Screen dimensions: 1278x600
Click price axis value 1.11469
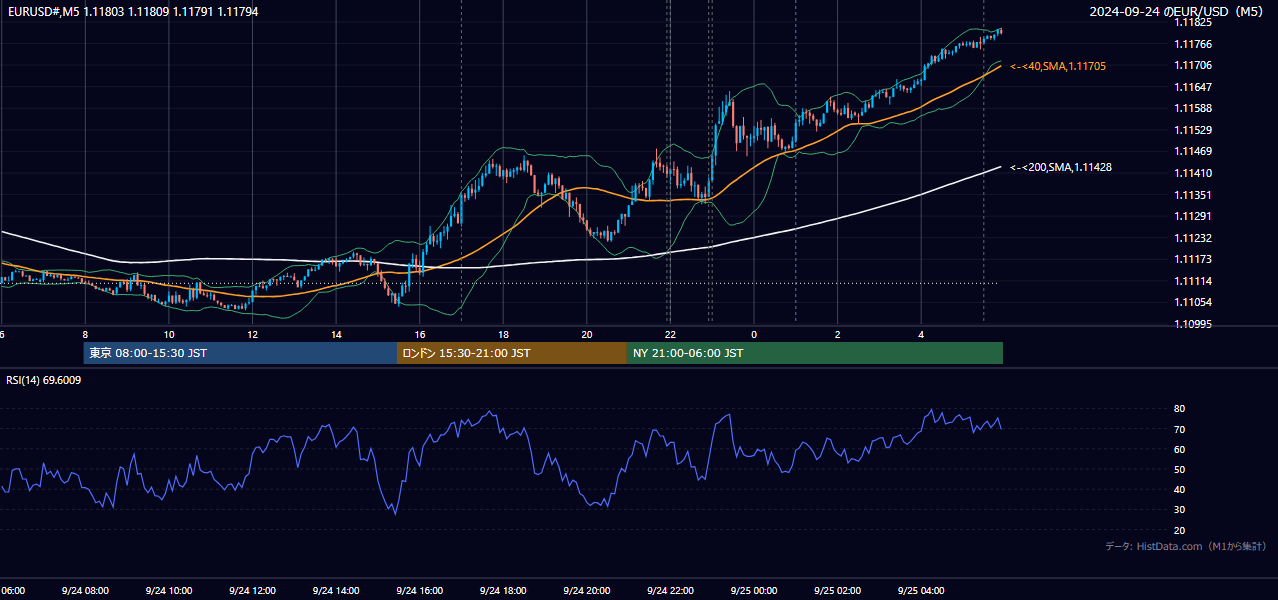1195,151
